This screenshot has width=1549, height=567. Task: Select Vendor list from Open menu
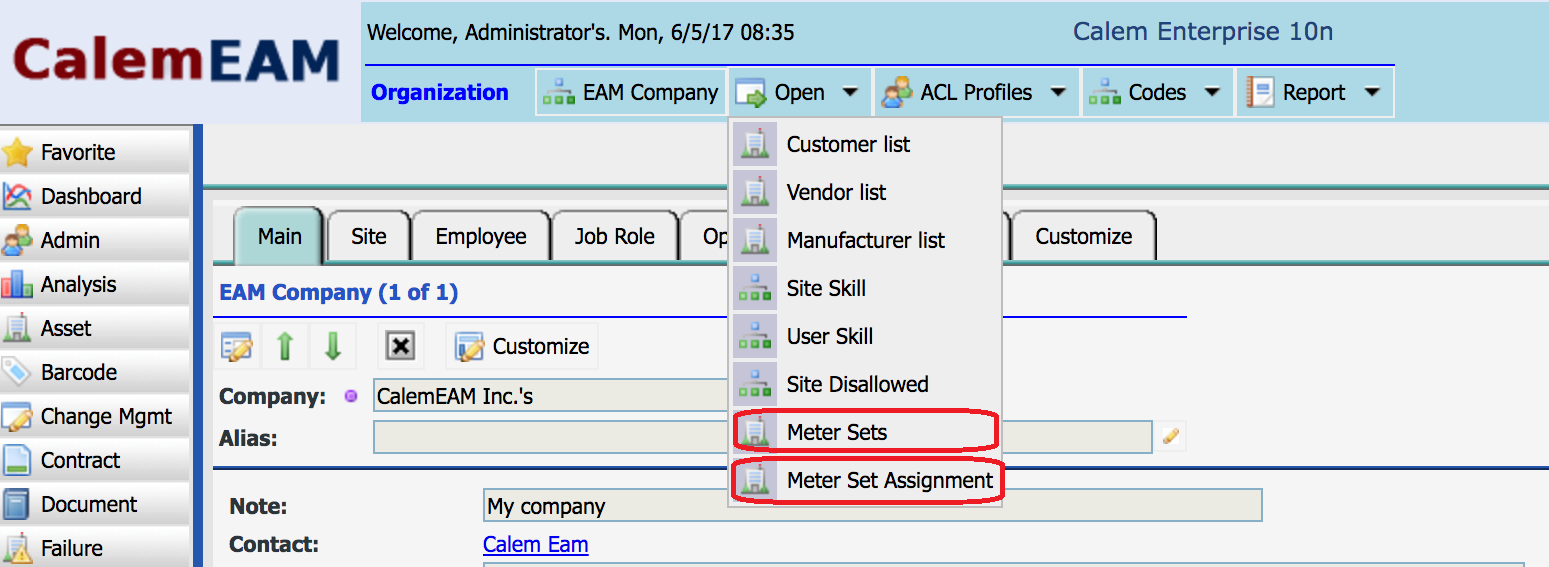(x=865, y=192)
